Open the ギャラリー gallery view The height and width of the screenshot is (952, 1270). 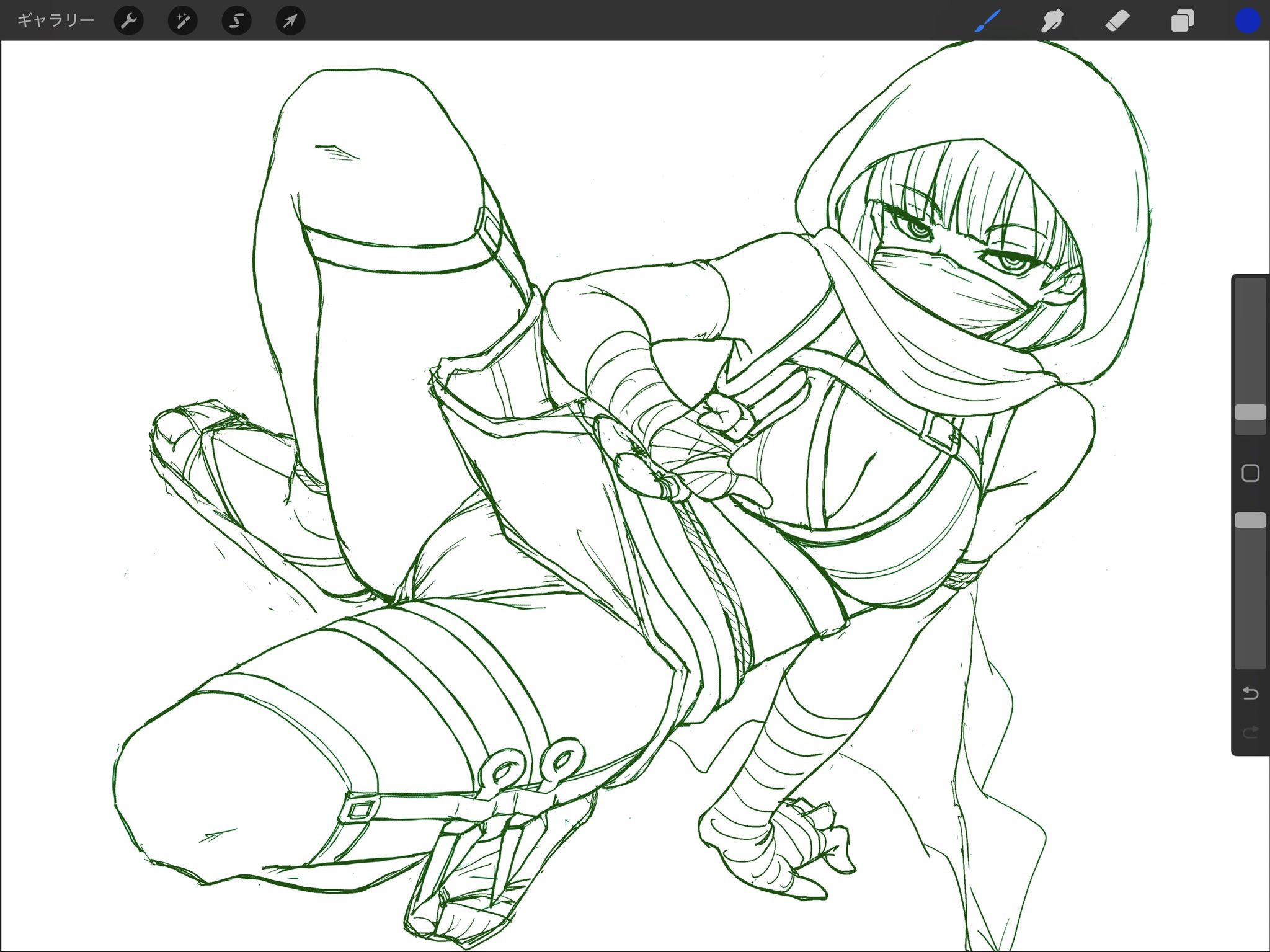tap(55, 21)
